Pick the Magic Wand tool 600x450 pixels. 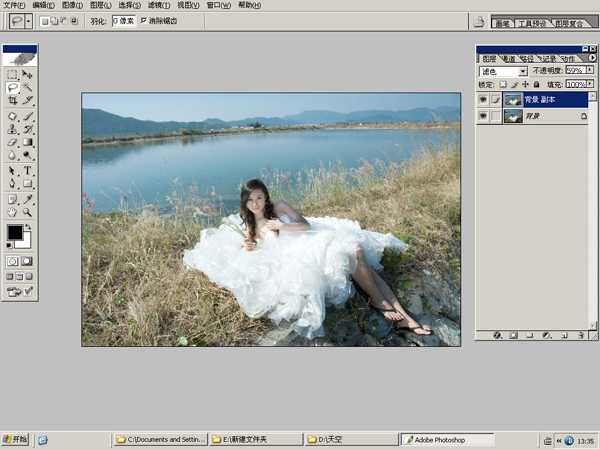tap(28, 87)
